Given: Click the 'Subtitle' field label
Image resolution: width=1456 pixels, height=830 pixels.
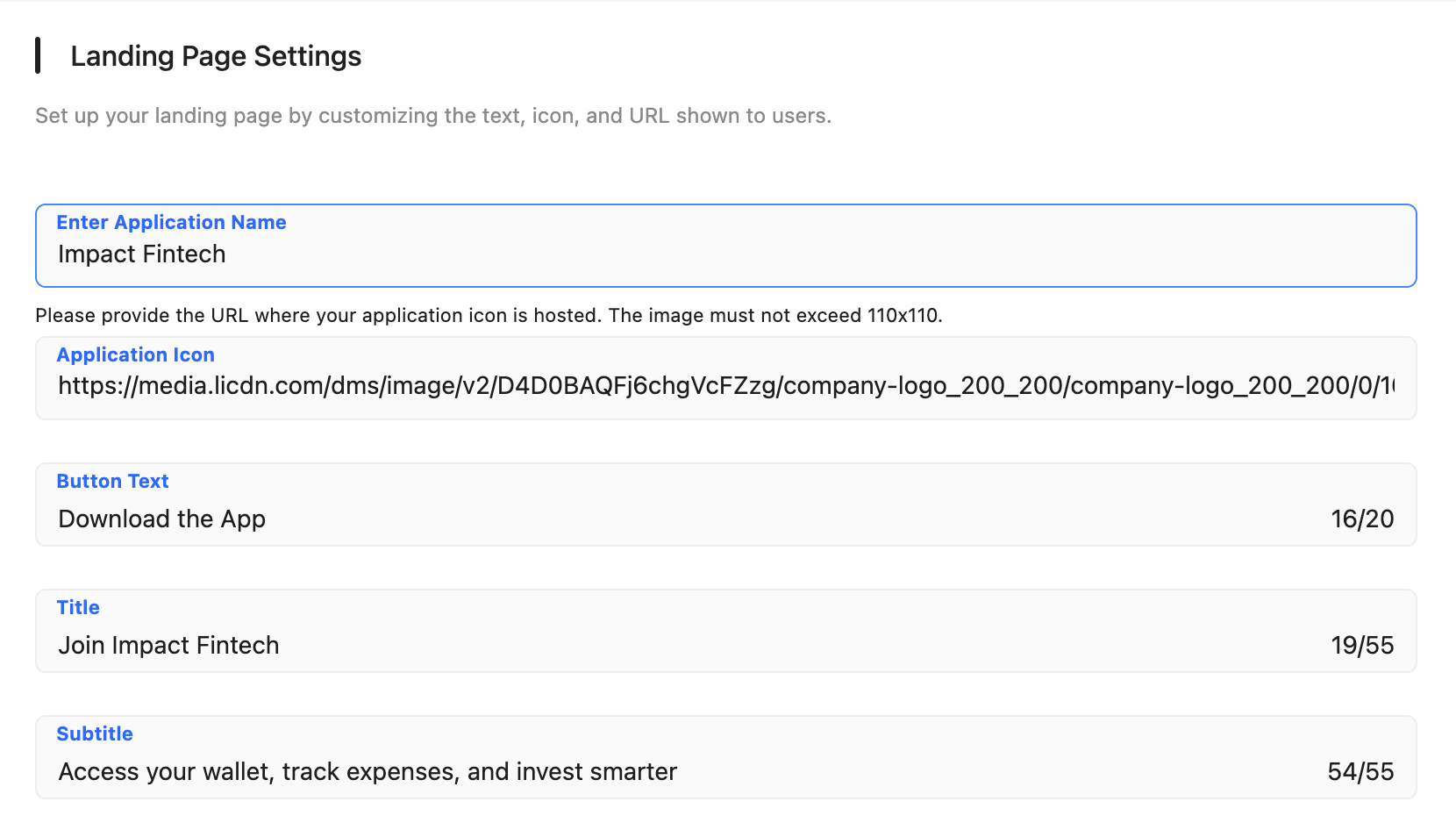Looking at the screenshot, I should coord(95,734).
